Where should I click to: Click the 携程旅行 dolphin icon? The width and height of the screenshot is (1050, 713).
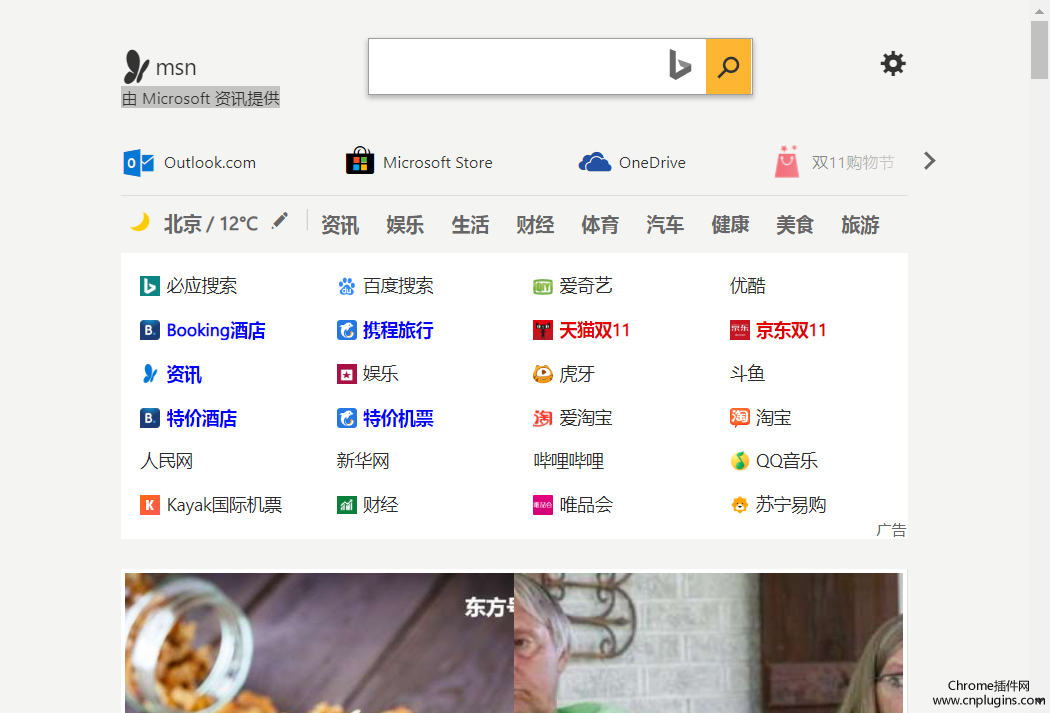click(x=346, y=330)
